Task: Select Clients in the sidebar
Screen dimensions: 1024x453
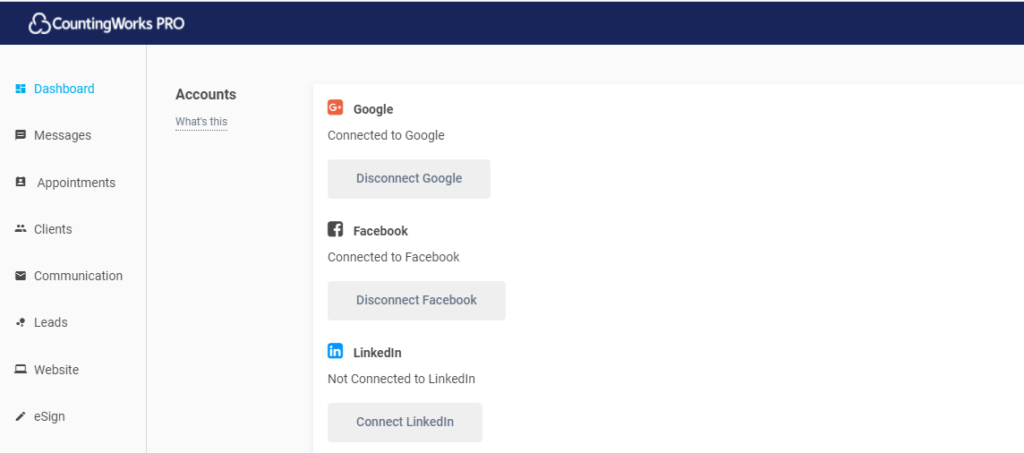Action: pos(53,229)
